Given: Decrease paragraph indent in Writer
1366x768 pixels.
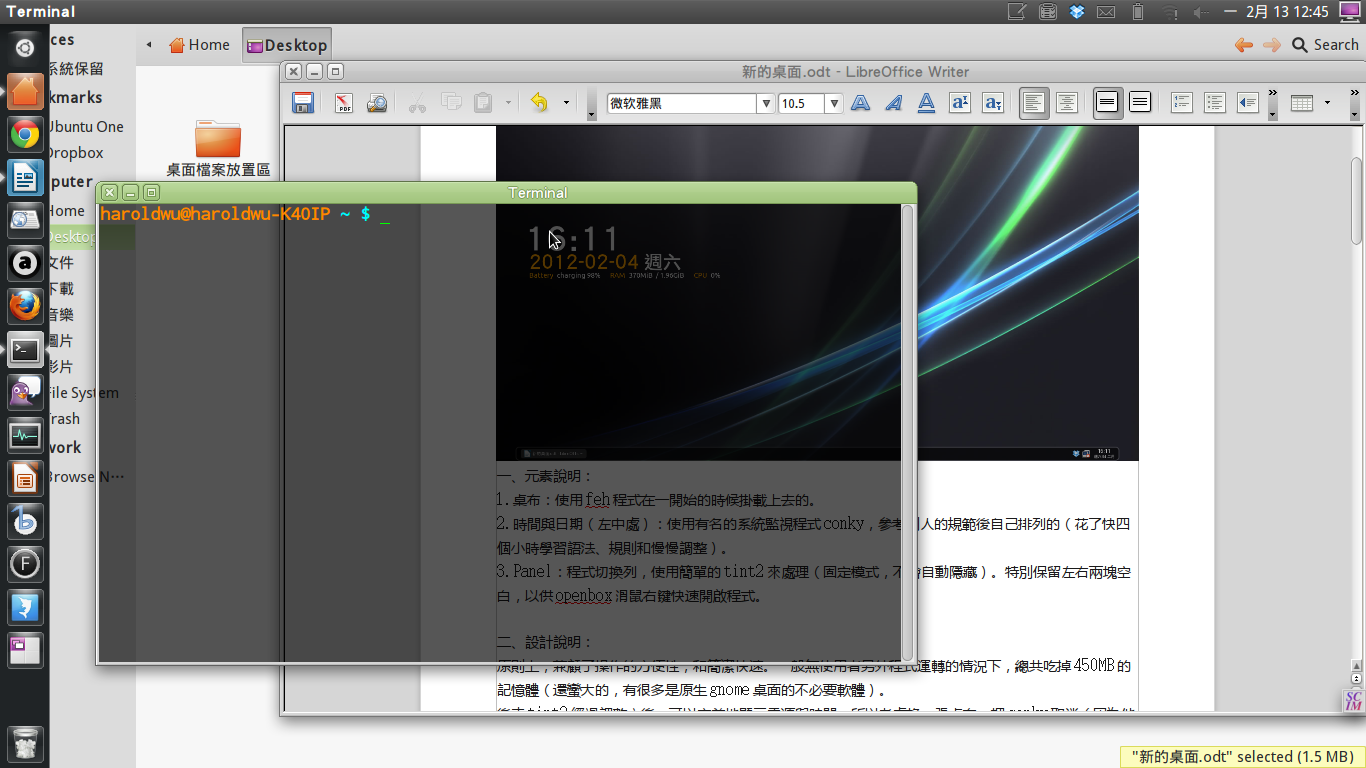Looking at the screenshot, I should pyautogui.click(x=1247, y=103).
